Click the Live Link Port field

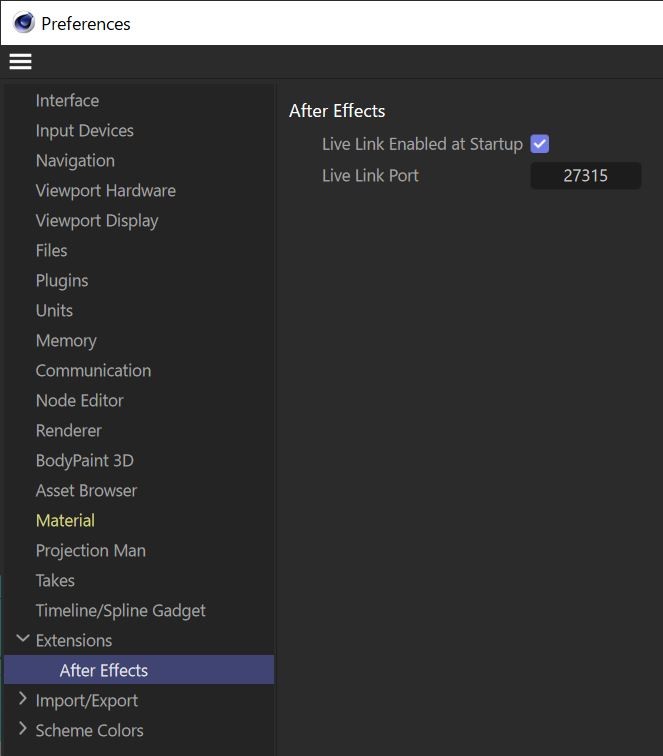[x=585, y=176]
